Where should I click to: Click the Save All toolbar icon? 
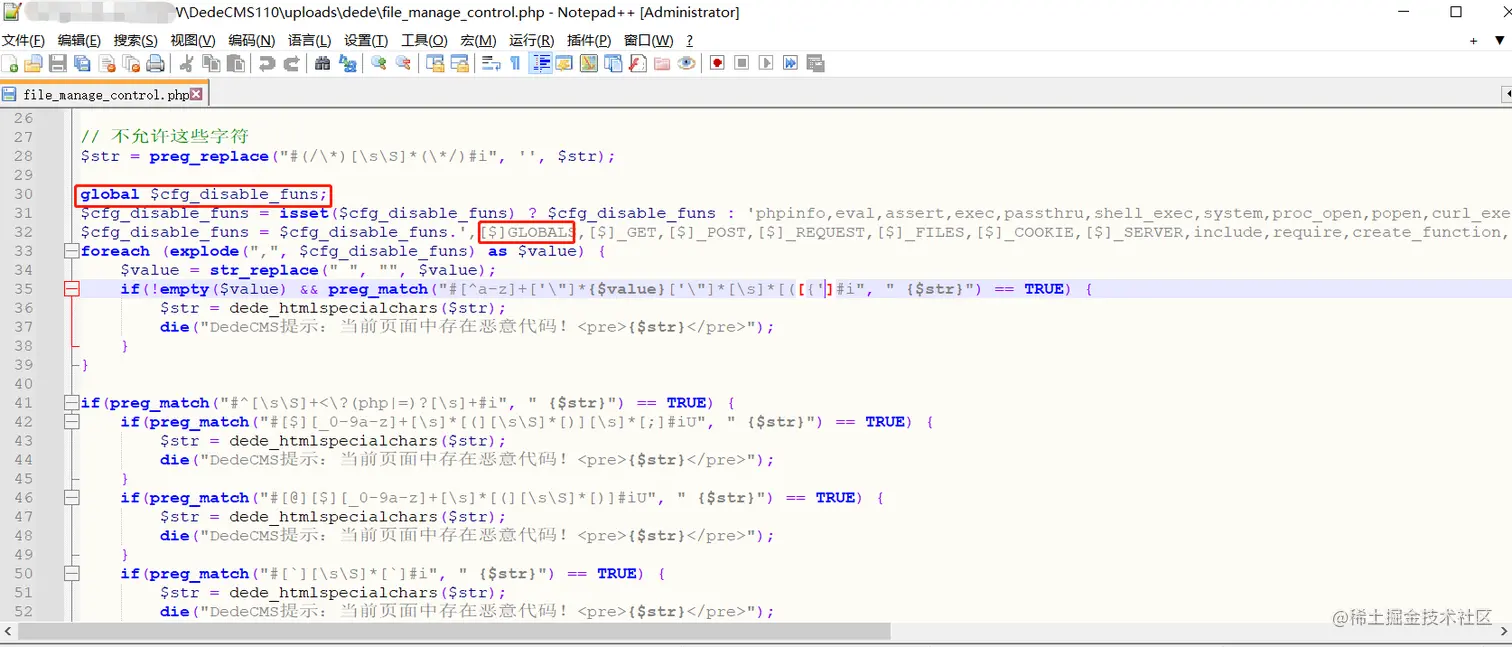click(x=82, y=63)
